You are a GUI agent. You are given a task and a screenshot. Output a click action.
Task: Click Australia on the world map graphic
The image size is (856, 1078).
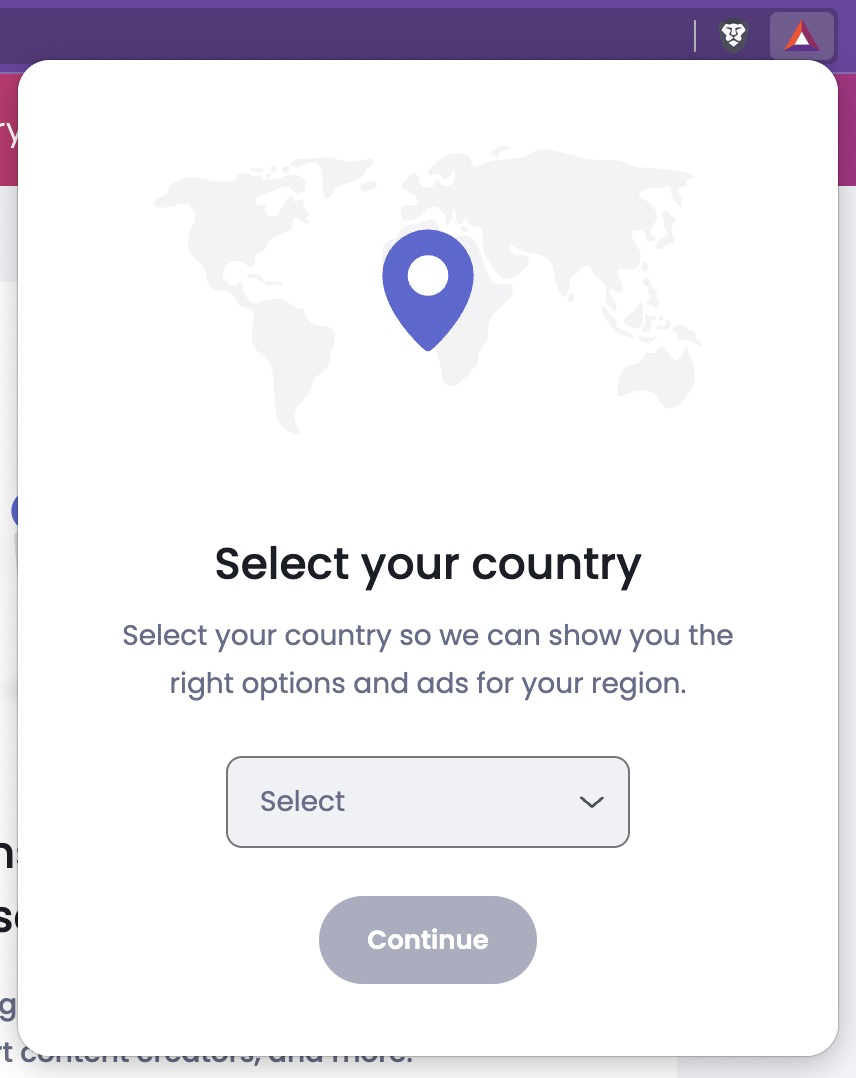click(x=657, y=377)
